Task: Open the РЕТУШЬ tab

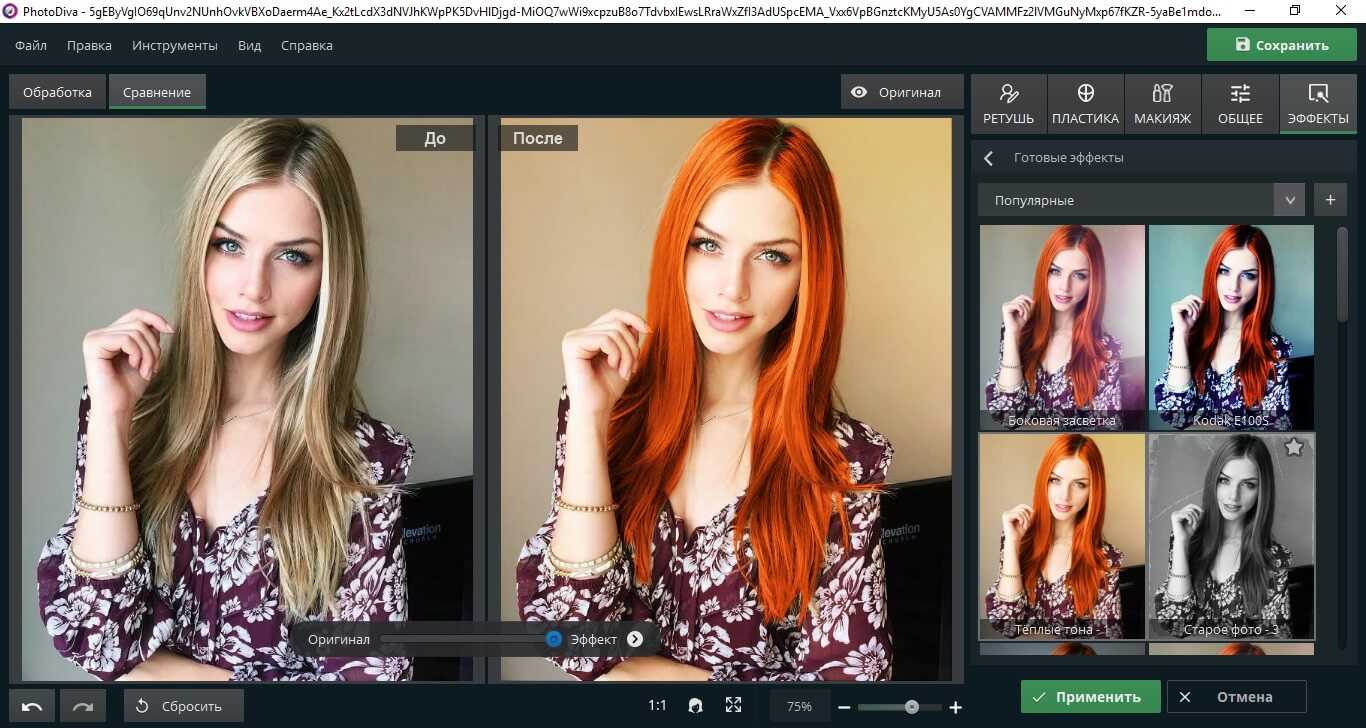Action: pyautogui.click(x=1008, y=104)
